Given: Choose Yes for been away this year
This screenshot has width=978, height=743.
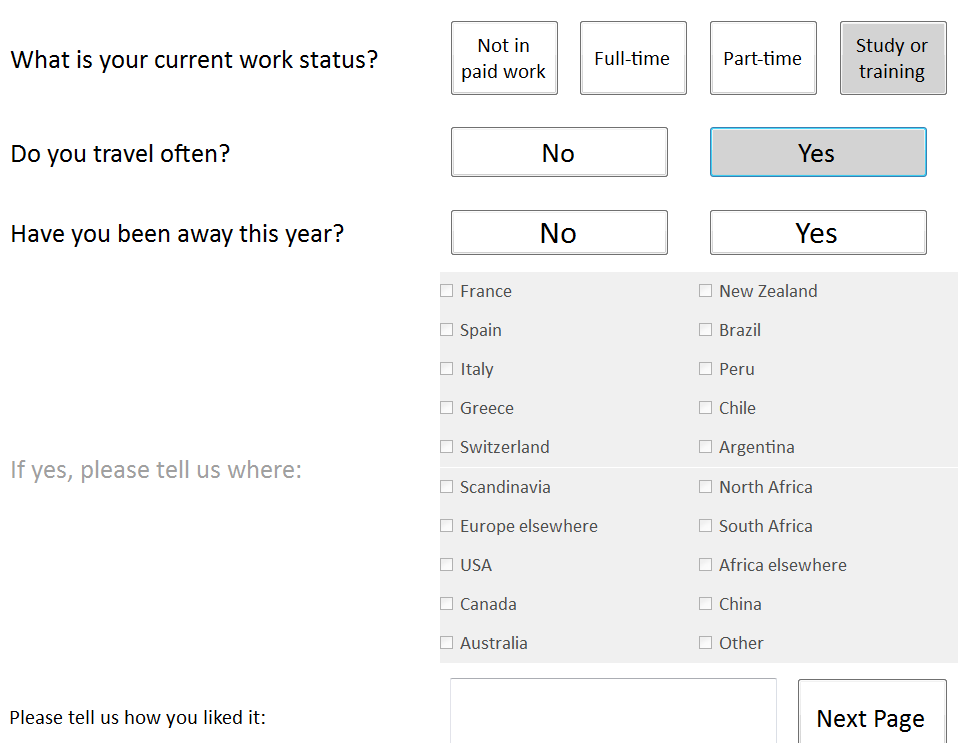Looking at the screenshot, I should pyautogui.click(x=818, y=233).
